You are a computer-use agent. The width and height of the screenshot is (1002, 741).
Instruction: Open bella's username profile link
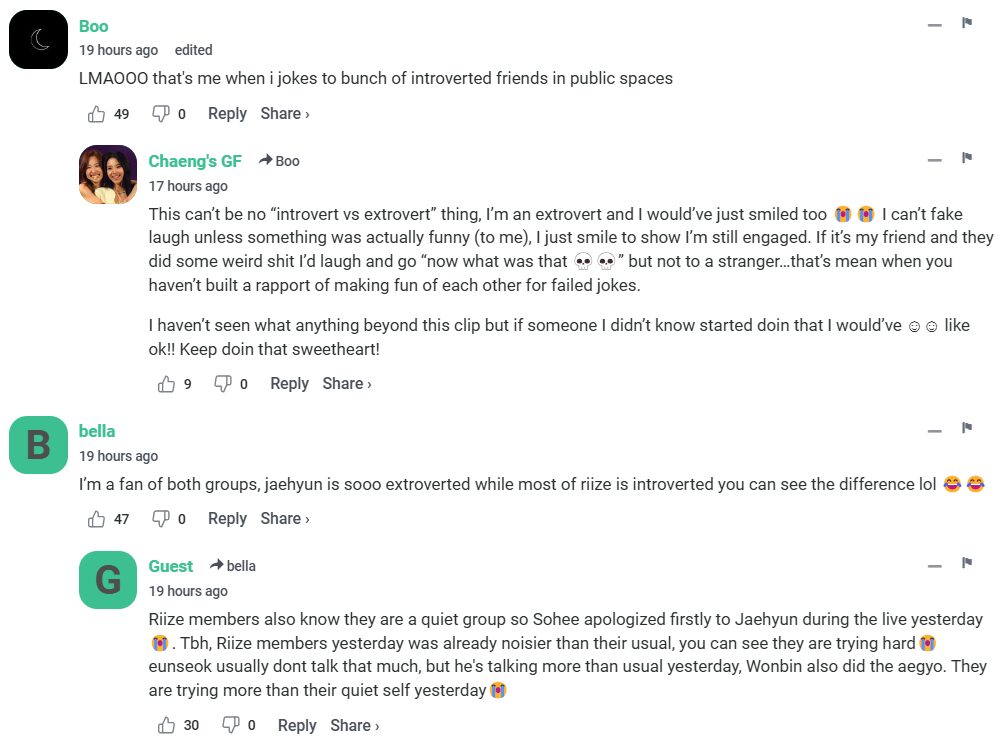pyautogui.click(x=97, y=431)
